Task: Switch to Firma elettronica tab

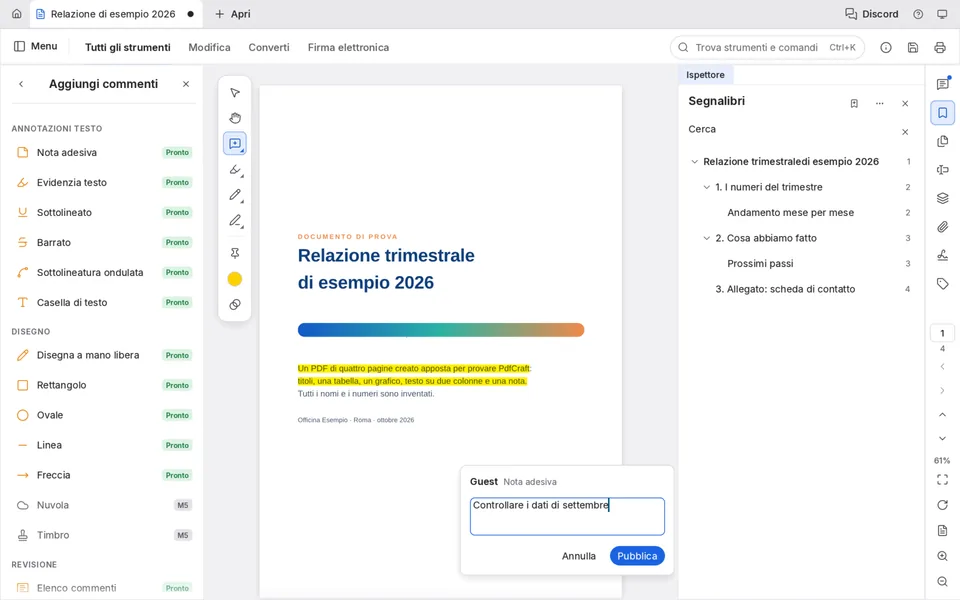Action: point(348,47)
